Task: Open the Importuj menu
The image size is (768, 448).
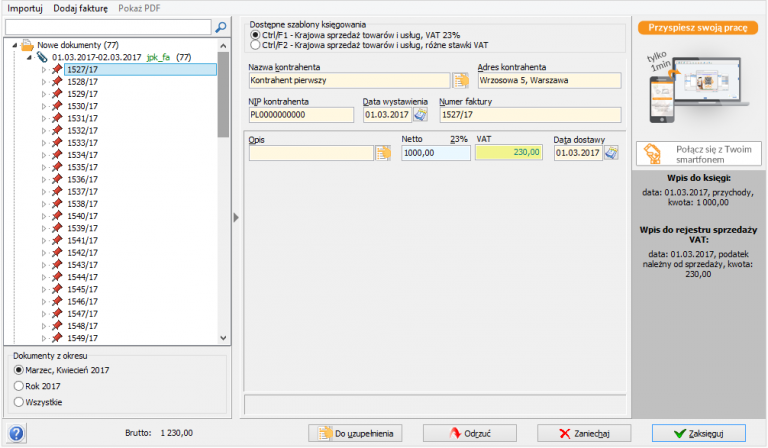Action: click(x=25, y=8)
